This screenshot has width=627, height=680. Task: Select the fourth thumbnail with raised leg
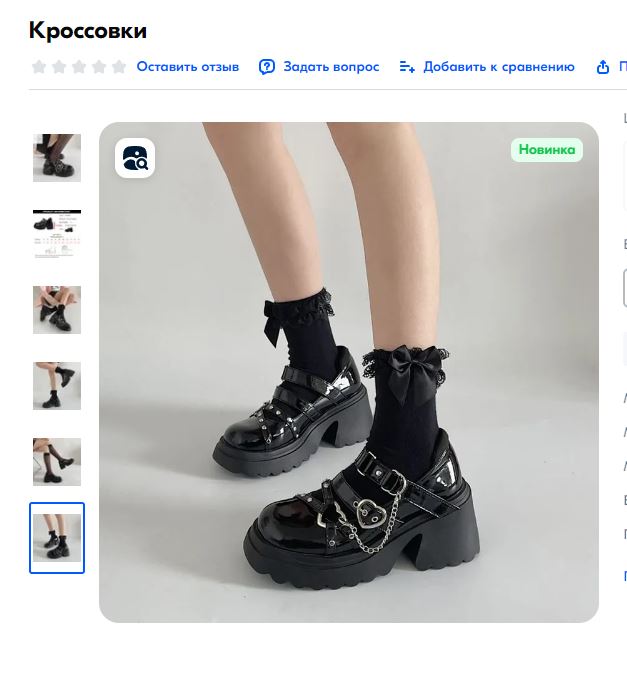(x=57, y=386)
